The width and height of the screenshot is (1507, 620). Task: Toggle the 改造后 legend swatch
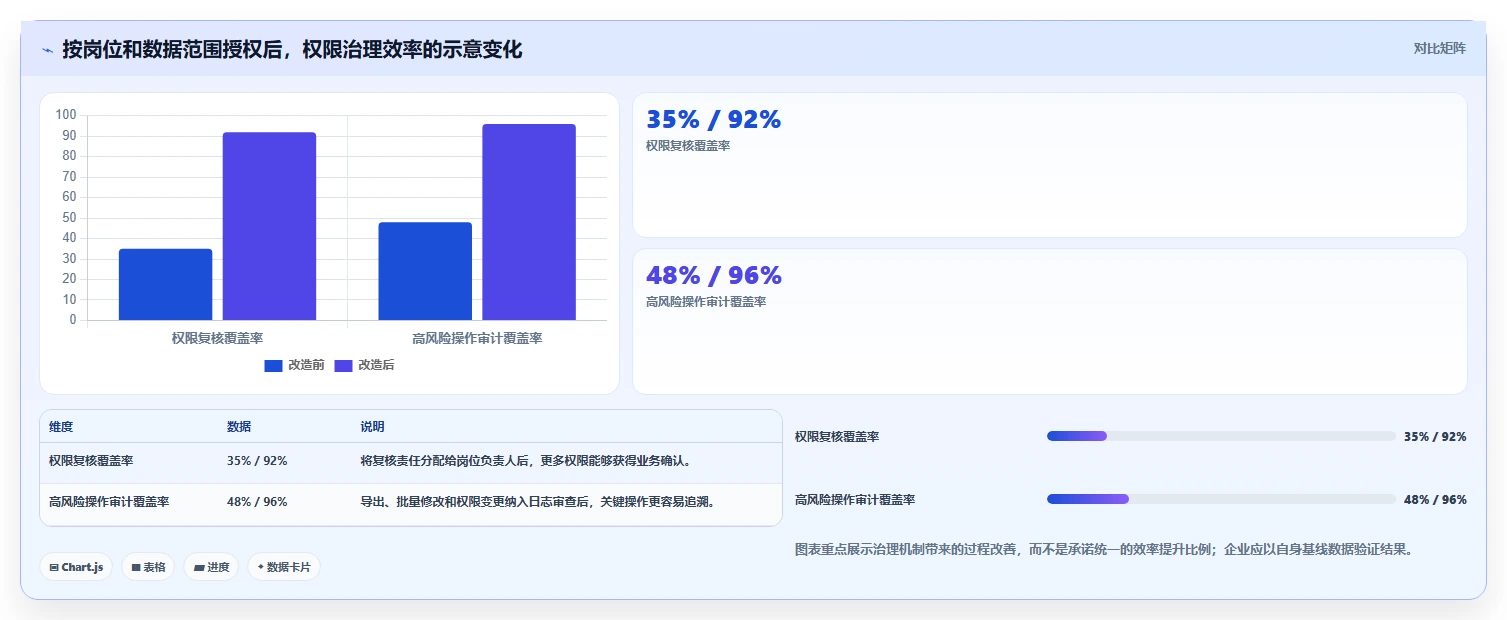(x=343, y=366)
